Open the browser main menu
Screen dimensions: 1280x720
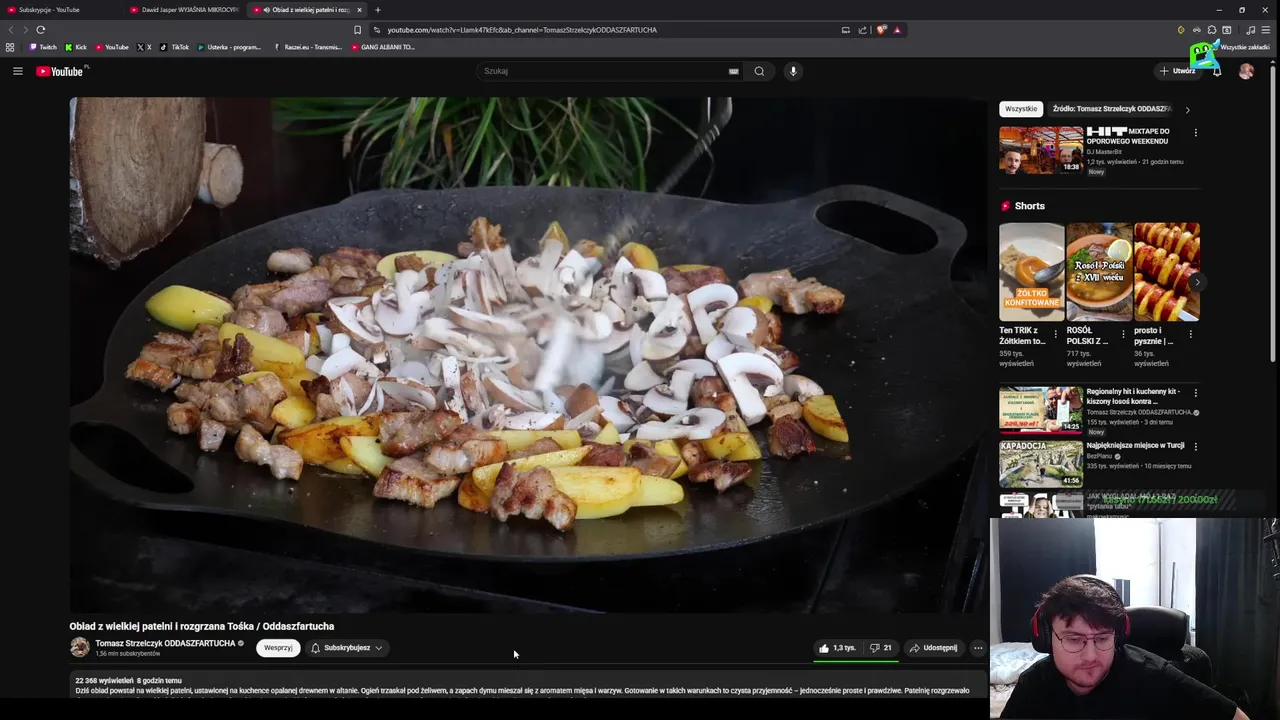[1266, 30]
